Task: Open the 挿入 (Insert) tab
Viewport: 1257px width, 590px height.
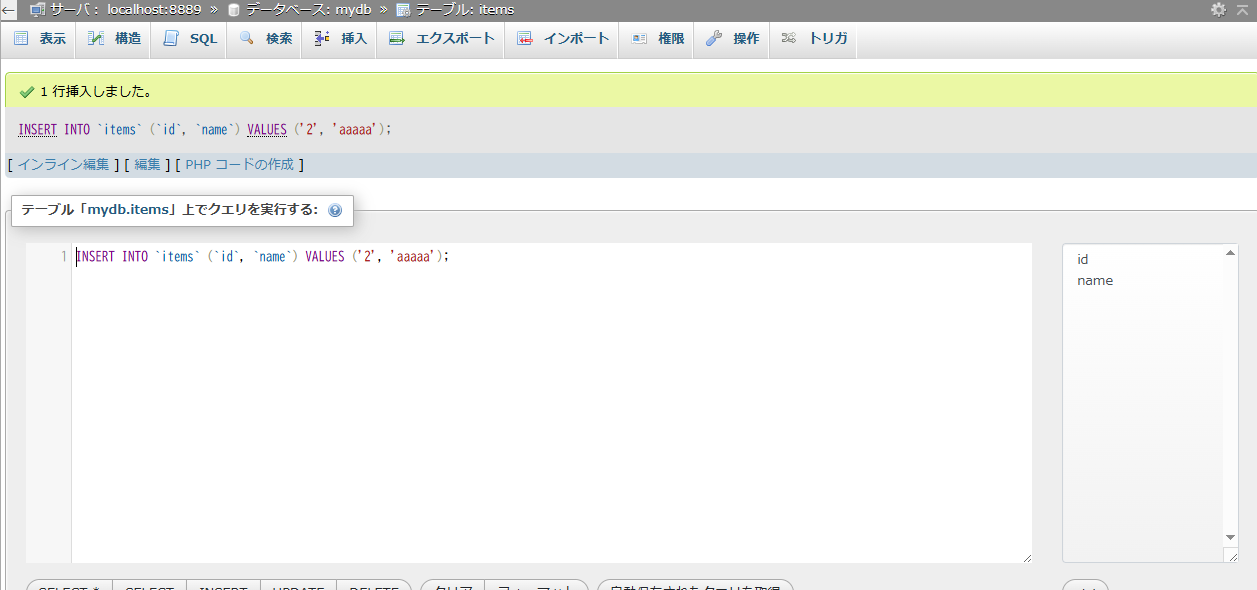Action: point(340,39)
